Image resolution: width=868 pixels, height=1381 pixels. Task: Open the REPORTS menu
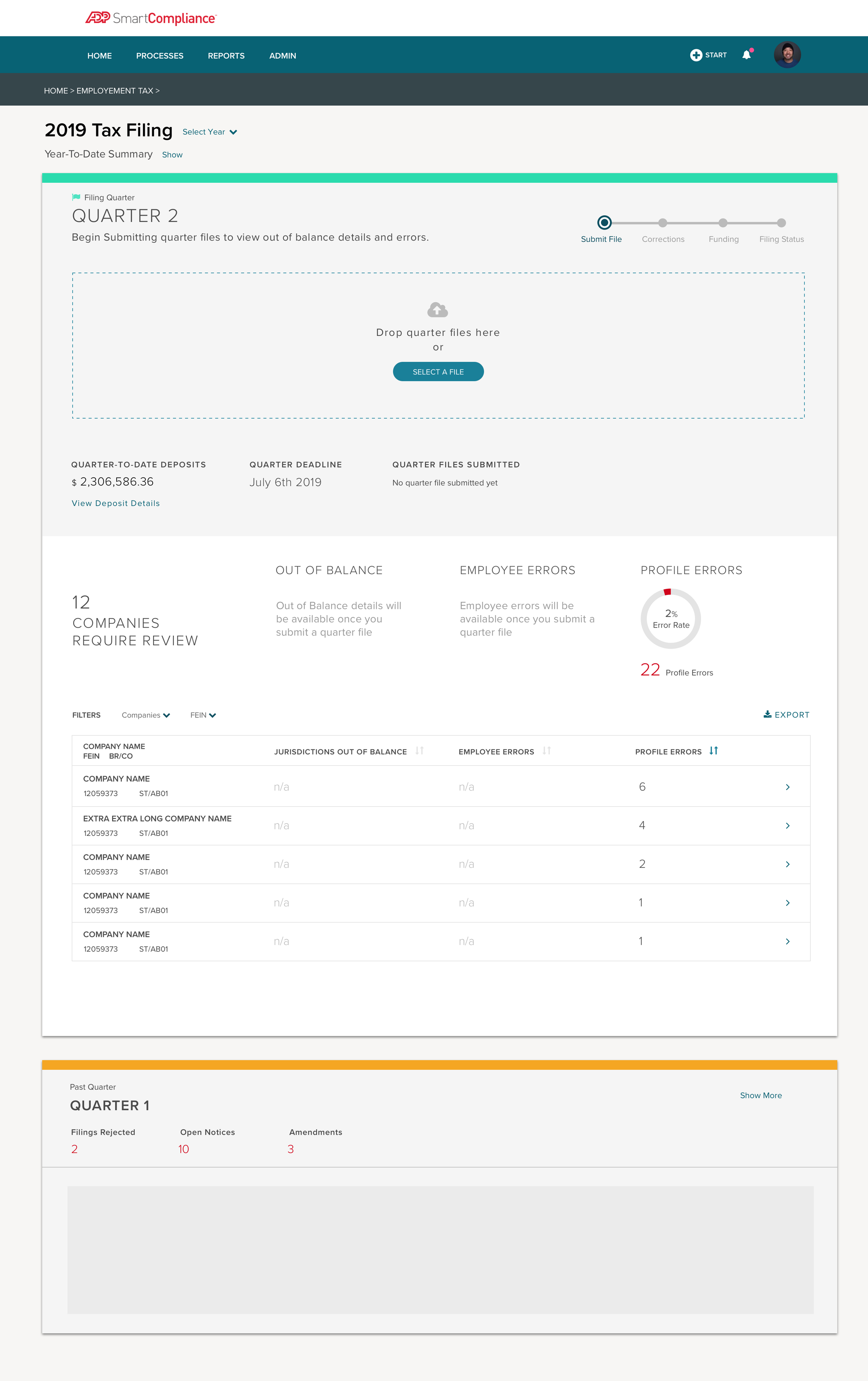(226, 56)
